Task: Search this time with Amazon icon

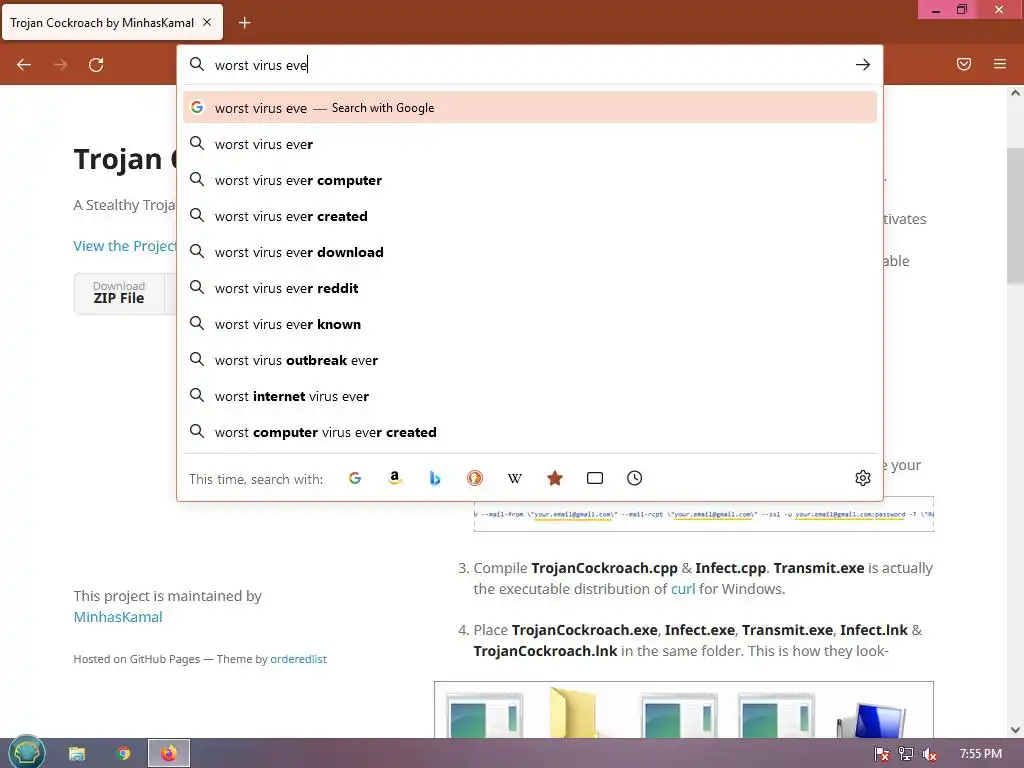Action: click(394, 478)
